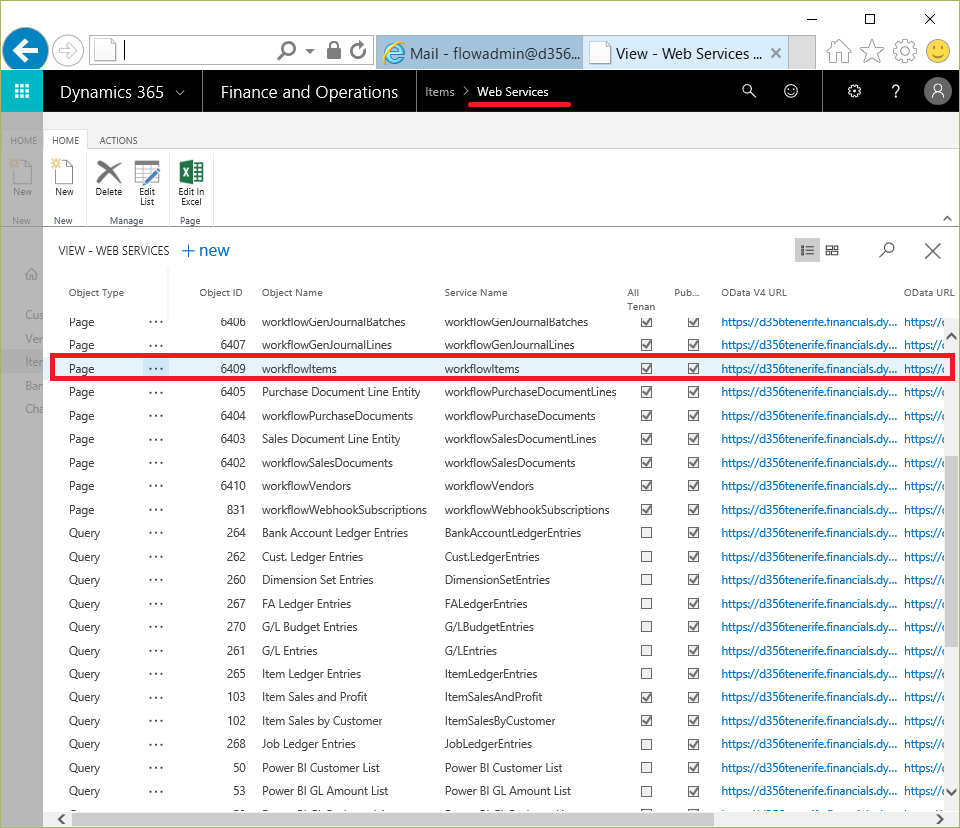Switch to the Mail - flowadmin browser tab
960x828 pixels.
tap(481, 53)
